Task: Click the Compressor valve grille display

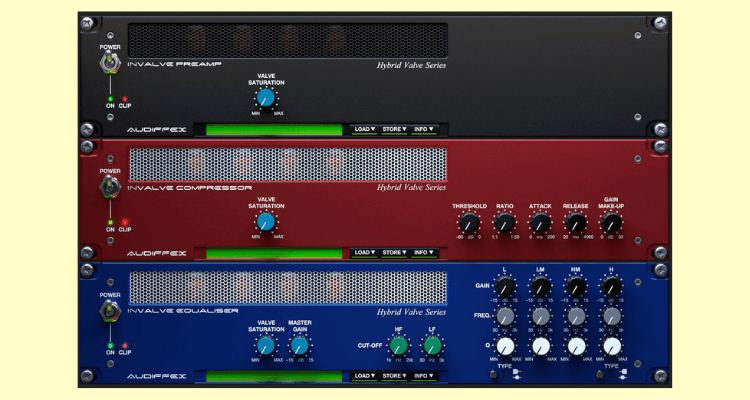Action: [x=288, y=164]
